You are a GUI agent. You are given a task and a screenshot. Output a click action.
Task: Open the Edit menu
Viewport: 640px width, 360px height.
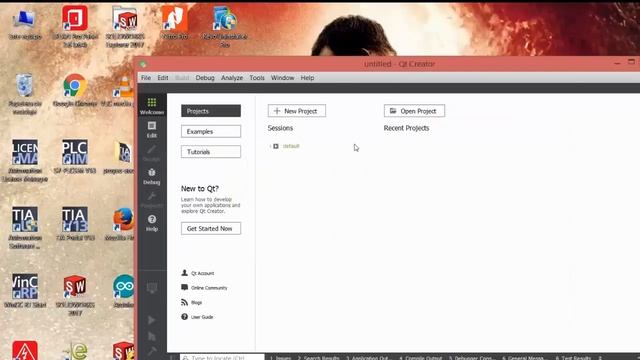coord(163,78)
